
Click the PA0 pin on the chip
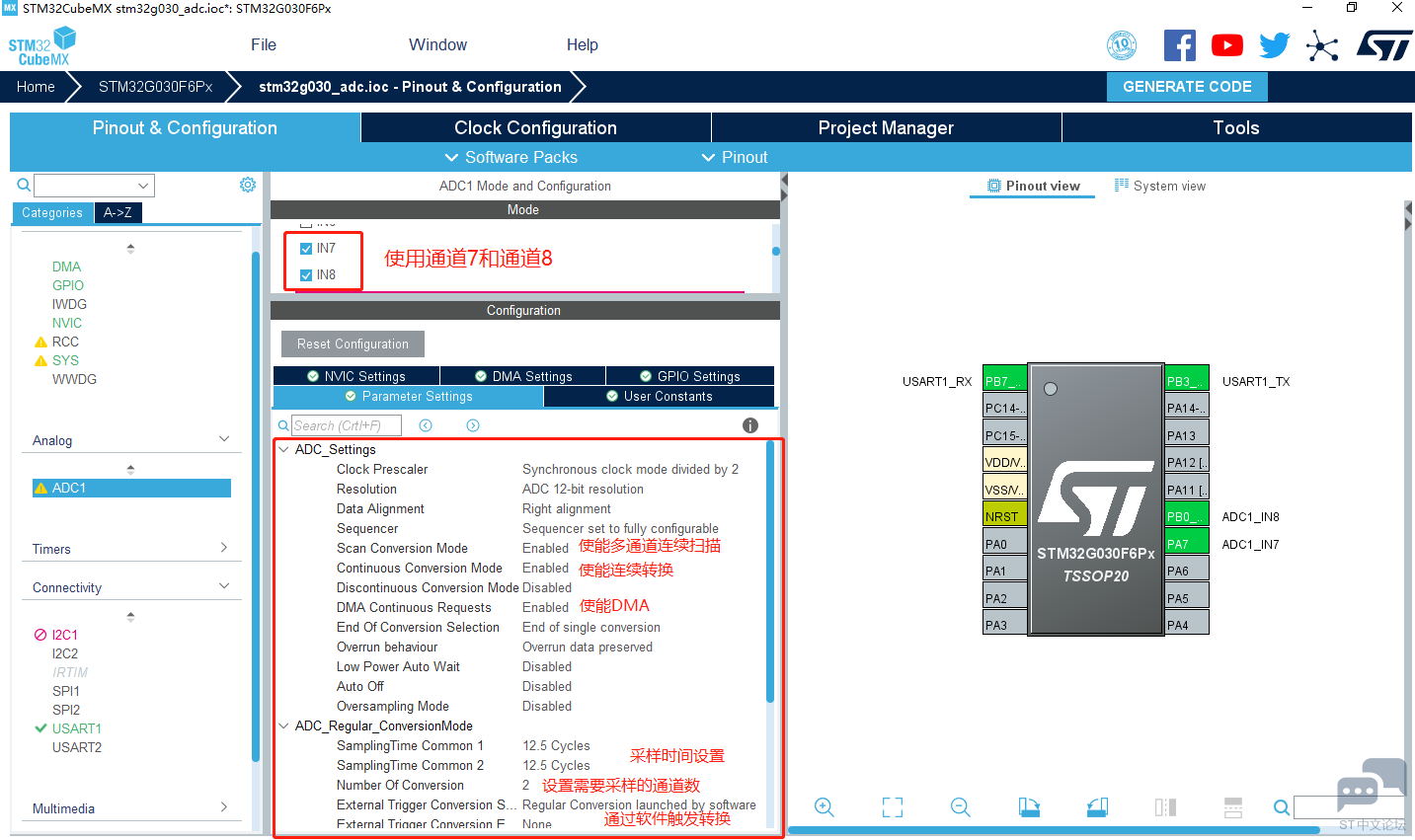(x=1005, y=544)
